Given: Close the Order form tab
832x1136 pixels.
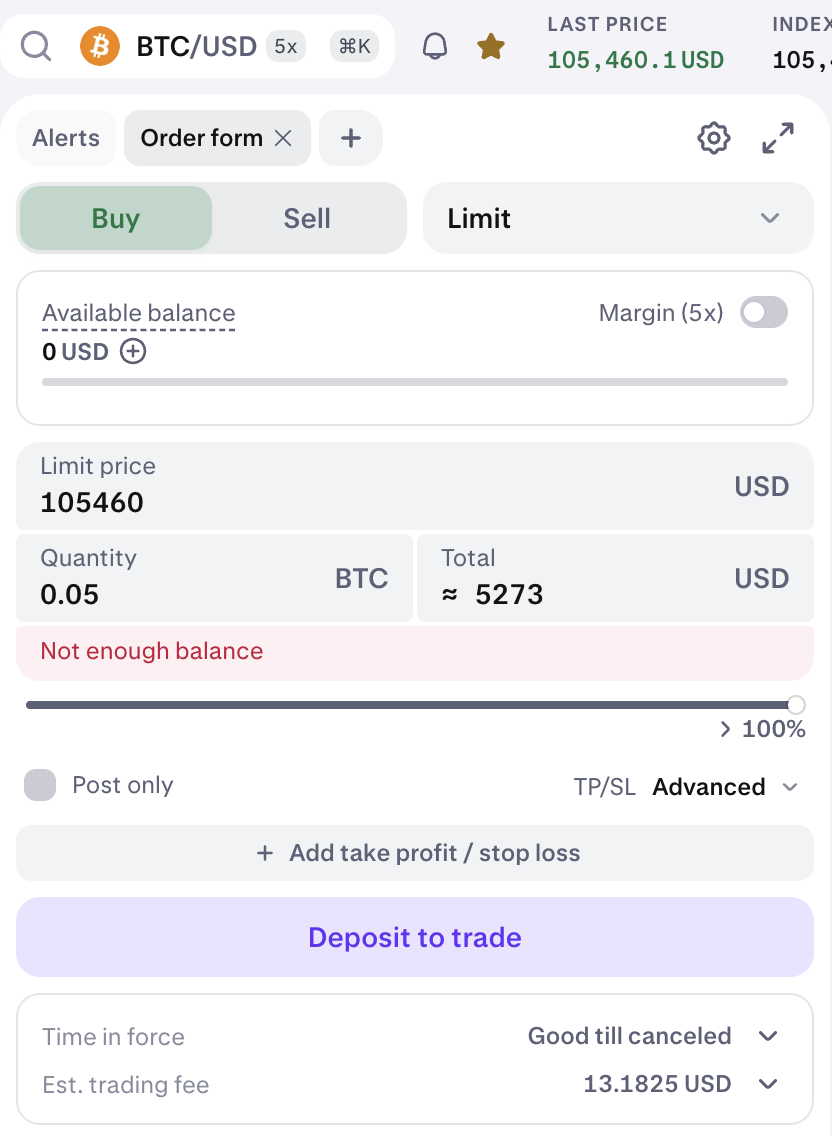Looking at the screenshot, I should pyautogui.click(x=284, y=138).
